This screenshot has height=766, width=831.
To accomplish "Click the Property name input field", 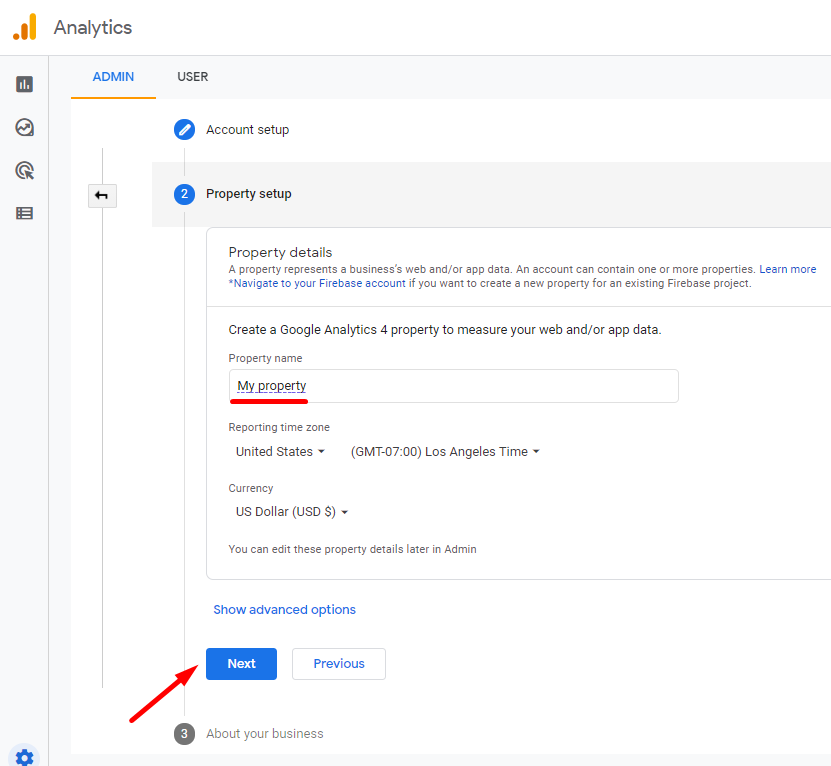I will 454,386.
